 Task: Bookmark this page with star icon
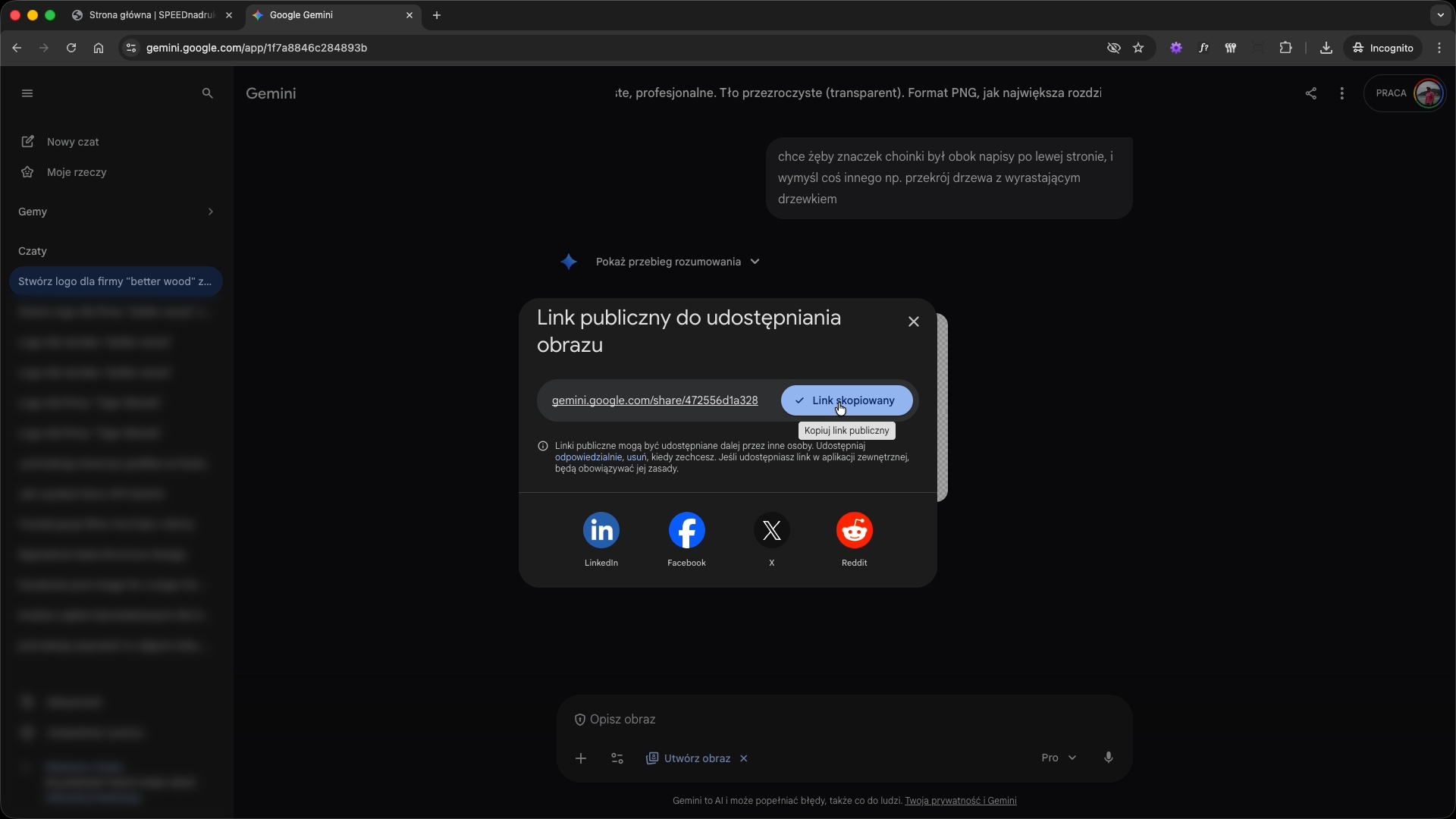coord(1138,48)
